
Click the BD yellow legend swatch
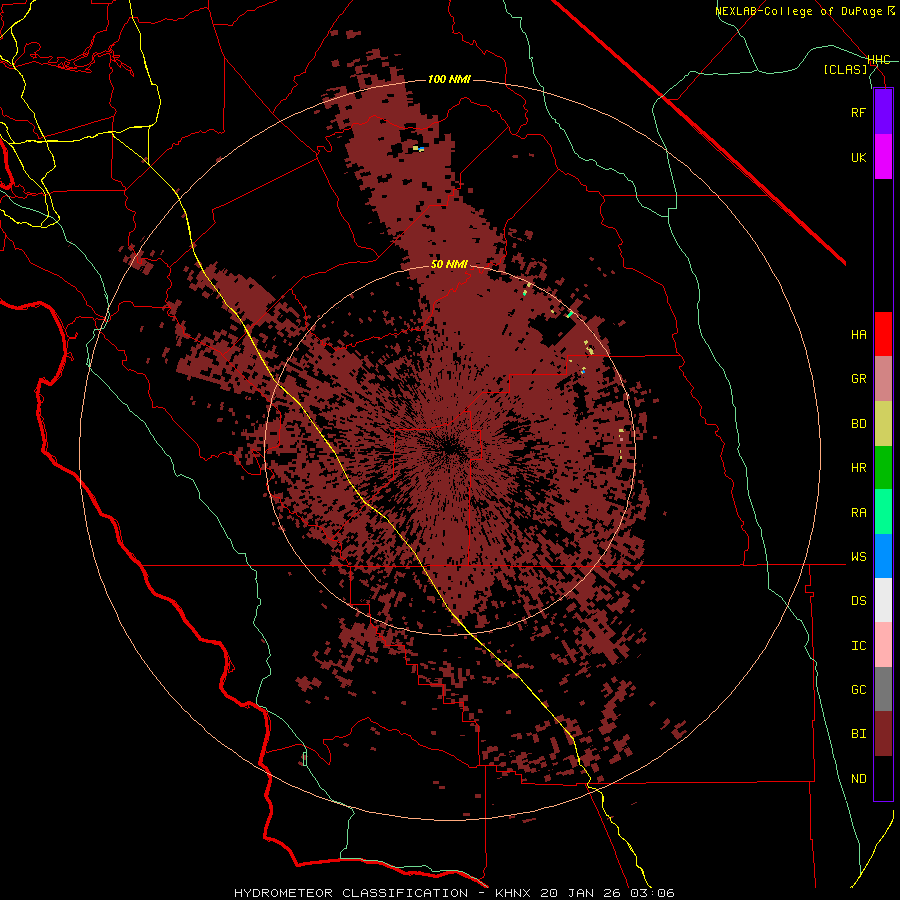point(883,424)
